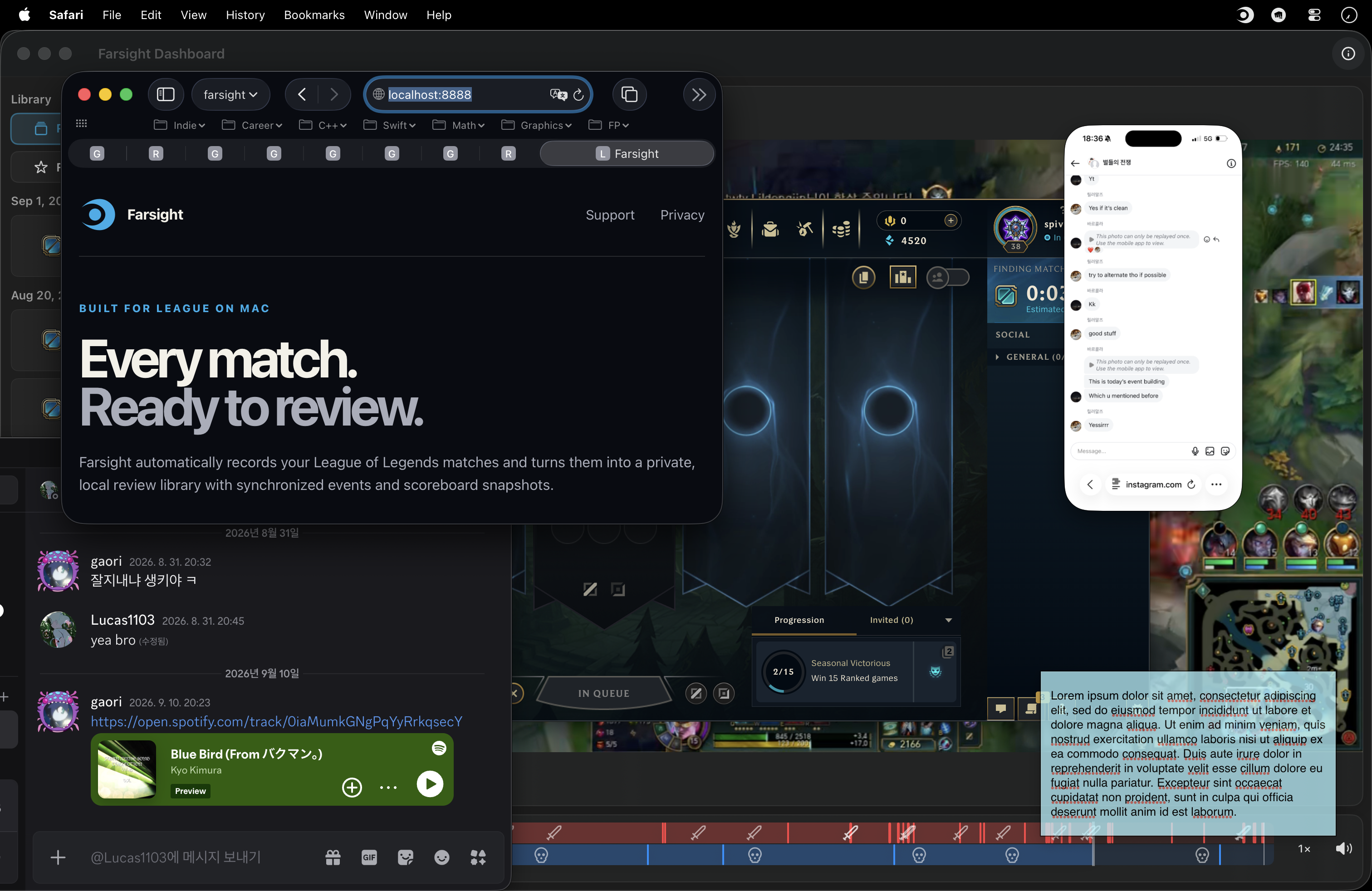
Task: Switch to the Farsight Safari tab
Action: pyautogui.click(x=627, y=153)
